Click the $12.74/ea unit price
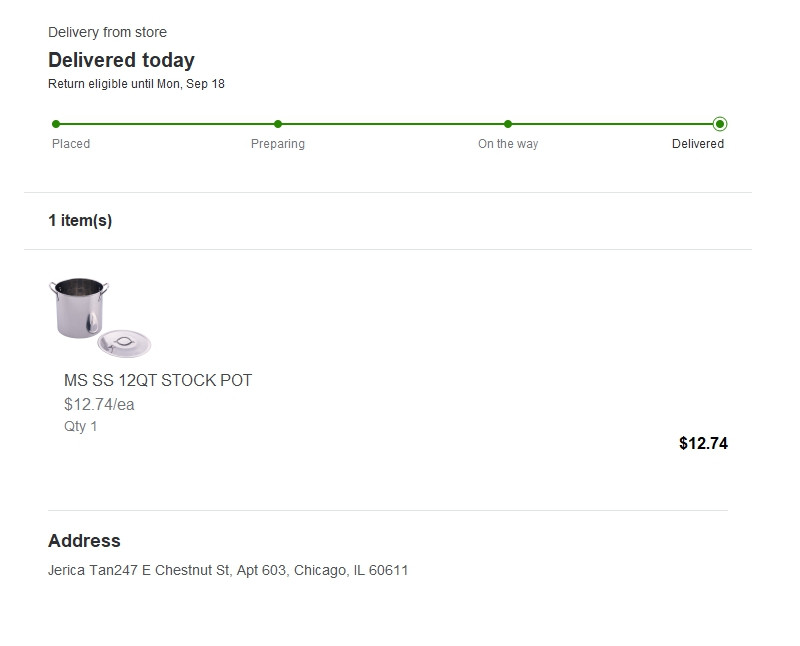Screen dimensions: 800x646 tap(99, 404)
